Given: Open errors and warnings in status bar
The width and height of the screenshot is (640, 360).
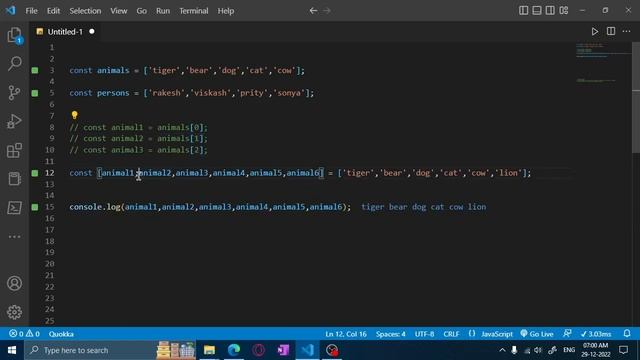Looking at the screenshot, I should (x=24, y=334).
